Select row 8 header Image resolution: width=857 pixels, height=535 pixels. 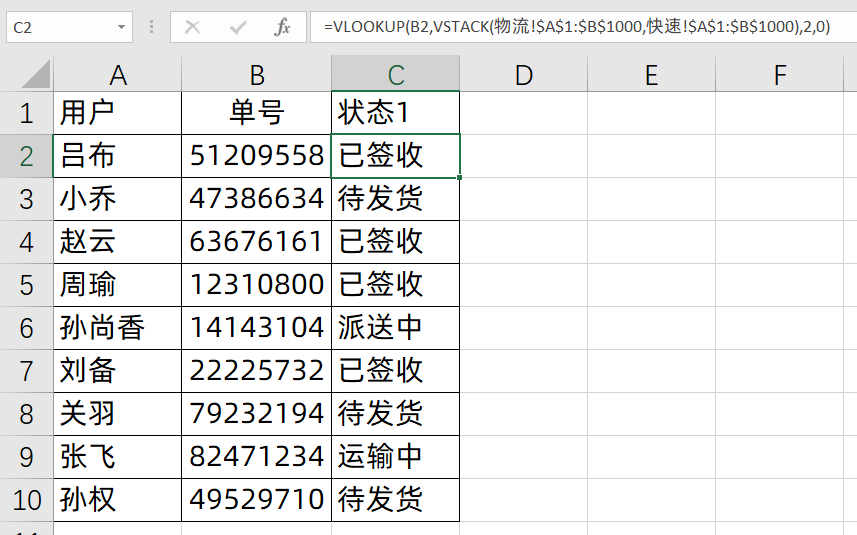tap(26, 414)
